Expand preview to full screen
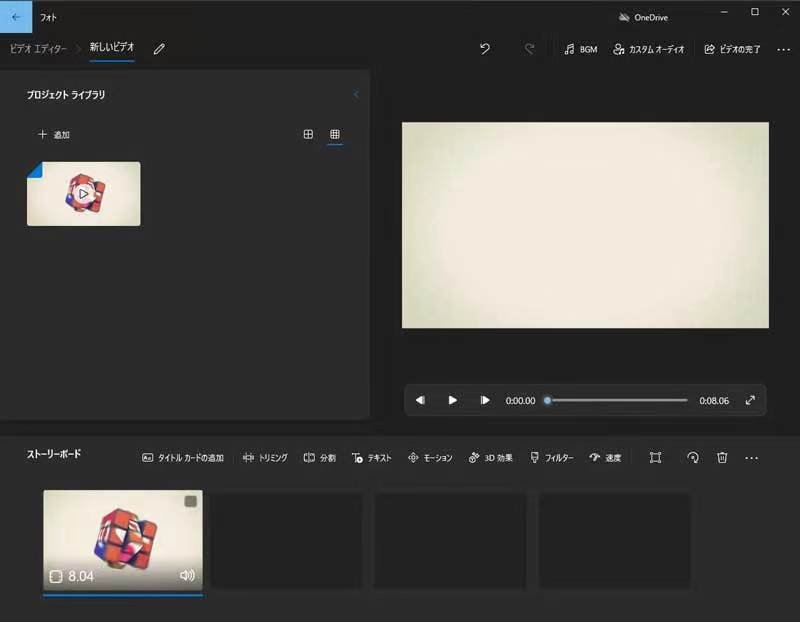 [750, 400]
